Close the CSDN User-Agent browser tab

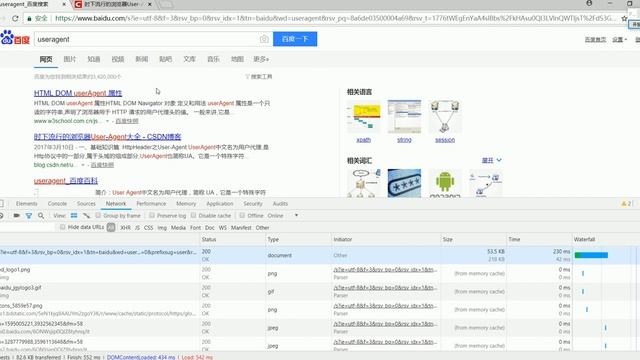[150, 4]
